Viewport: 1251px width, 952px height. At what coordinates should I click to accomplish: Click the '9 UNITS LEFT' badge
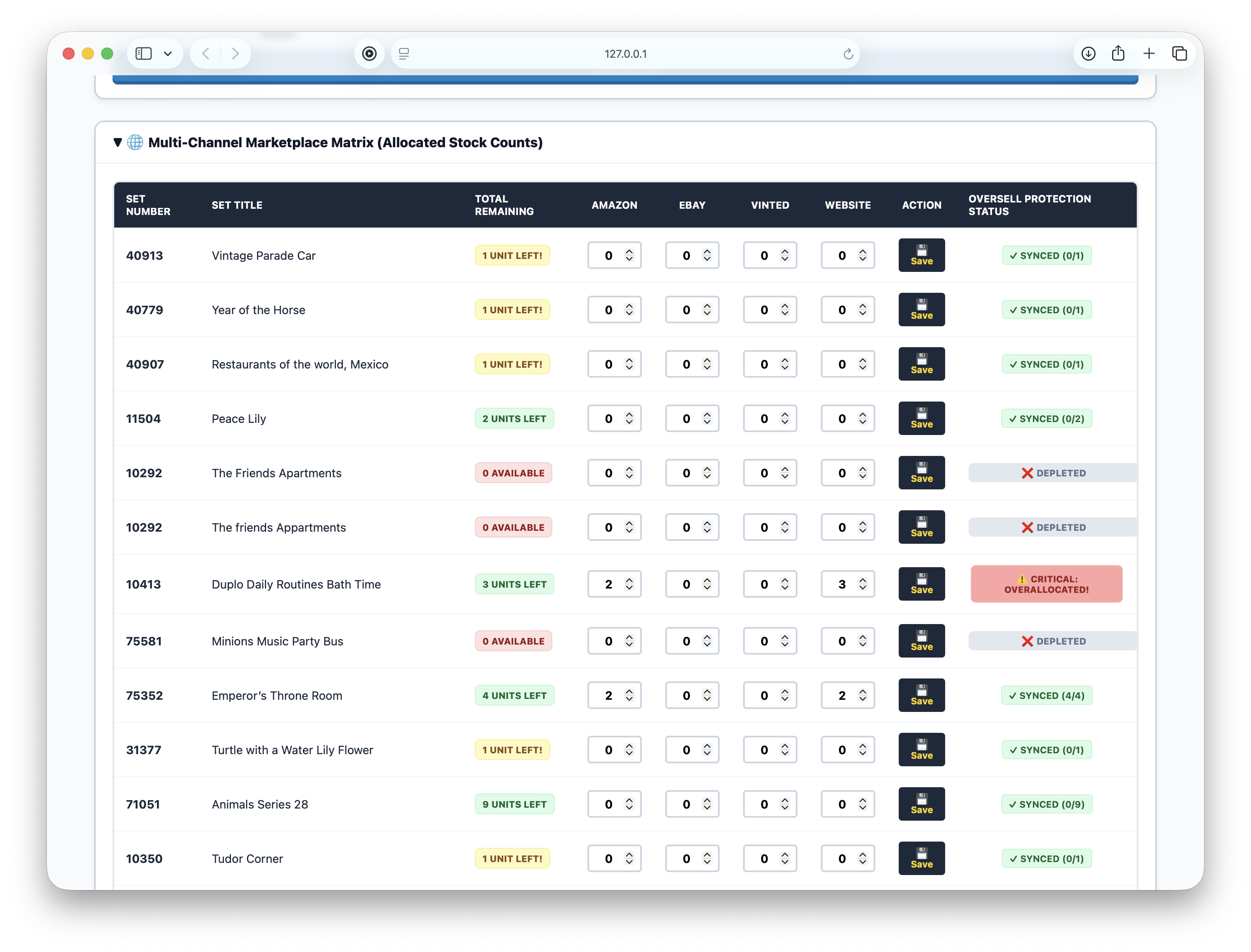[514, 805]
